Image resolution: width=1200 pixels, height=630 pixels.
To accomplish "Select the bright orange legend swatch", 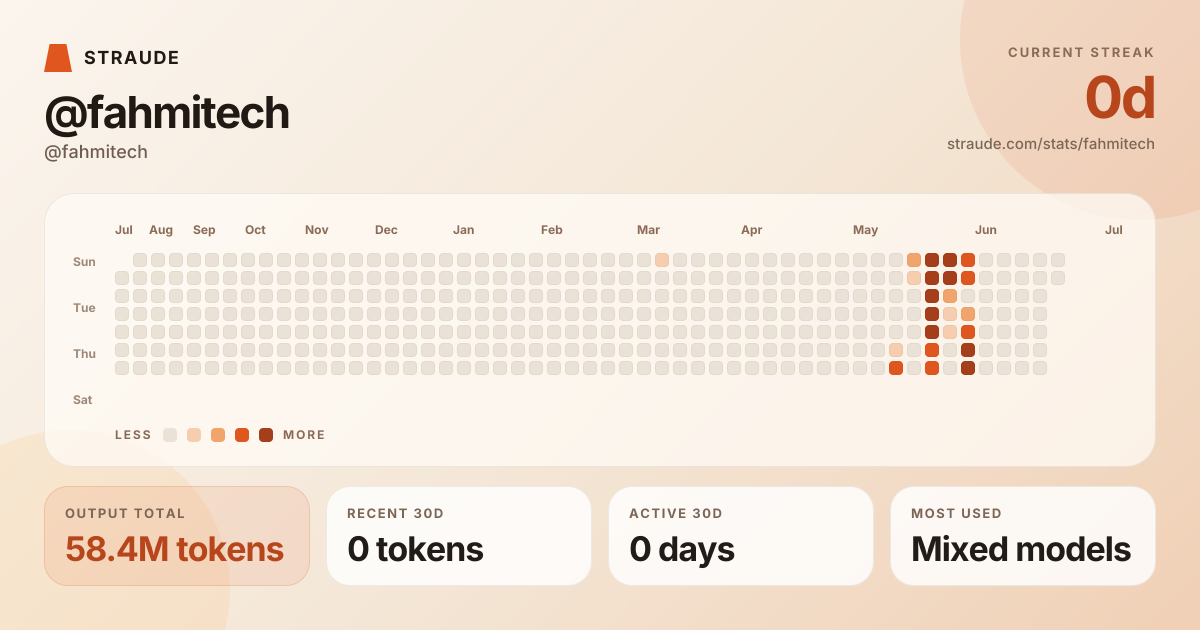I will pyautogui.click(x=242, y=435).
